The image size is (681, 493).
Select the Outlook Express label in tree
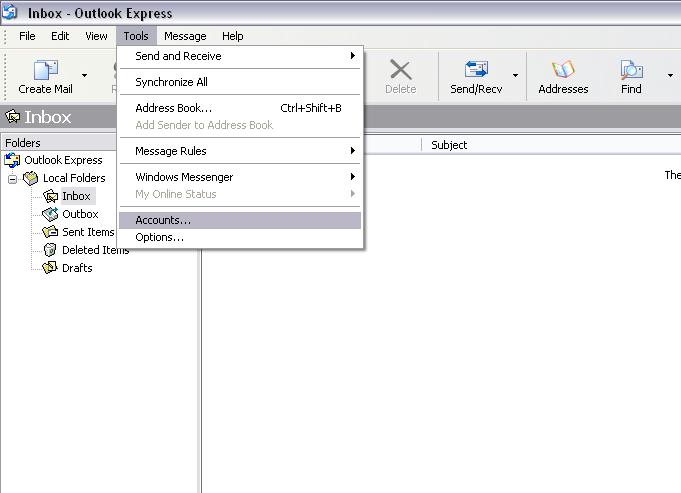(63, 160)
